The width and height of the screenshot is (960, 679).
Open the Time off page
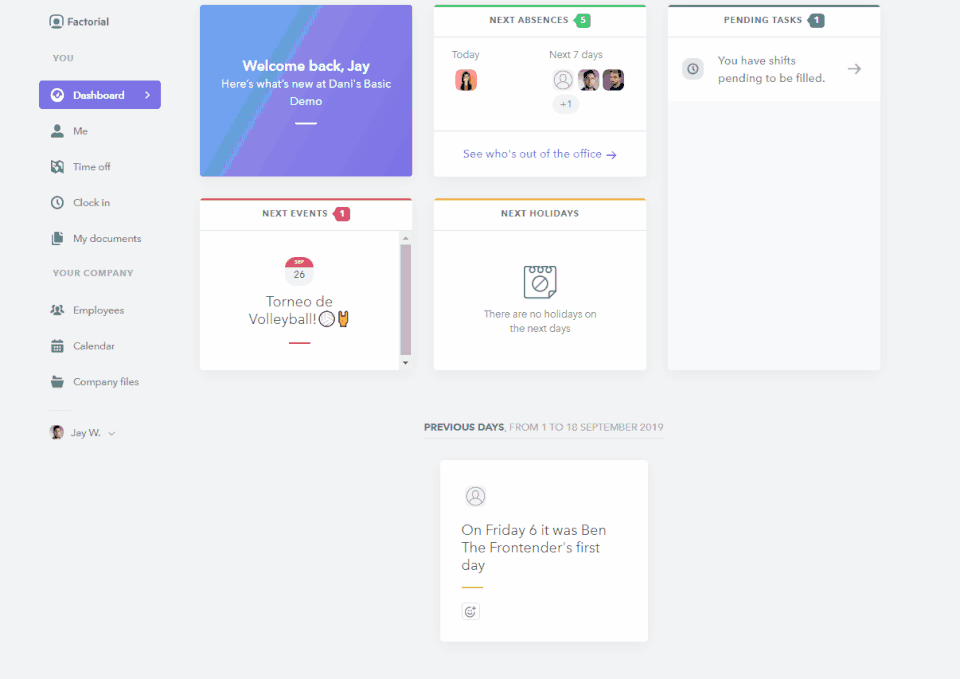click(x=91, y=167)
